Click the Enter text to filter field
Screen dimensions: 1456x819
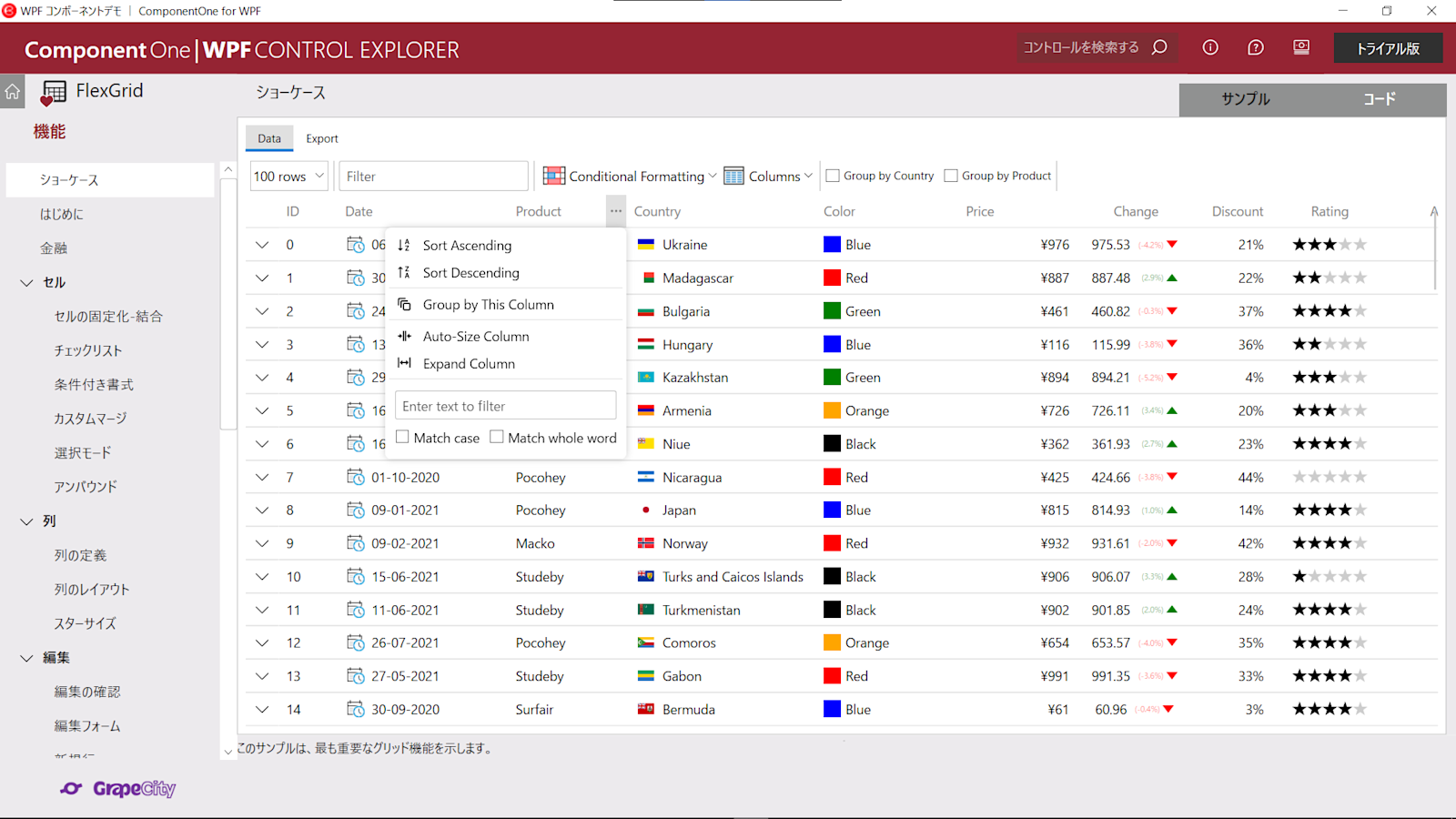coord(506,406)
